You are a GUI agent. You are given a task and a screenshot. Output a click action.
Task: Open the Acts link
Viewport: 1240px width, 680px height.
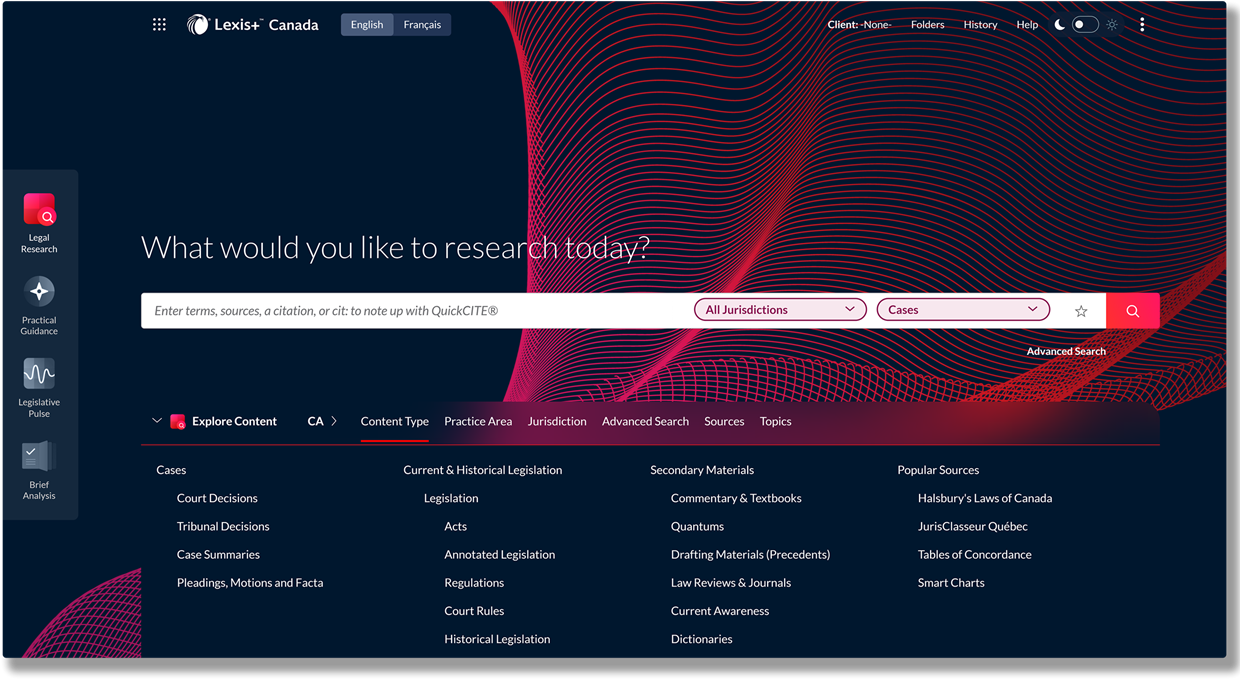click(x=455, y=526)
